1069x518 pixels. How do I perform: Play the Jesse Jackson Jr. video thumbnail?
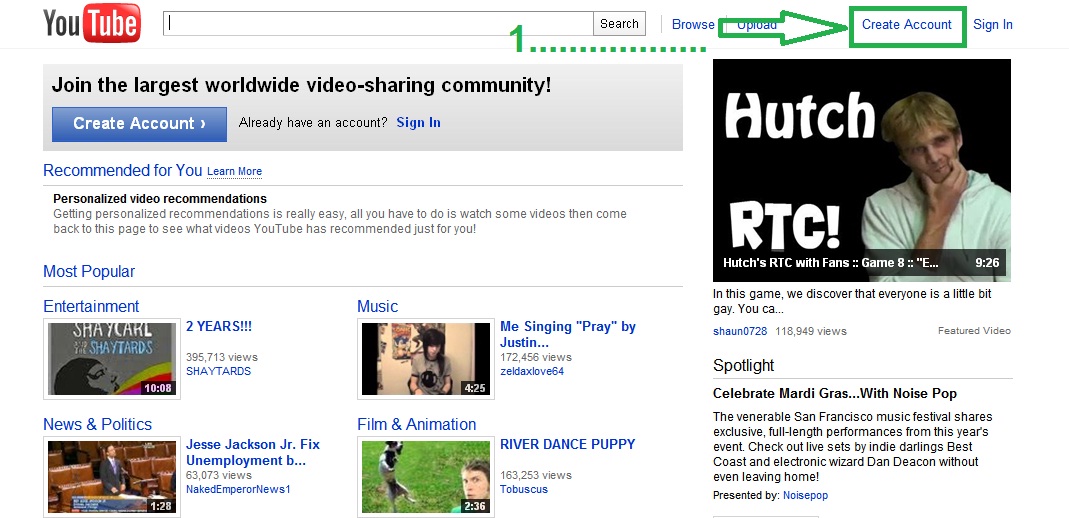pos(112,476)
